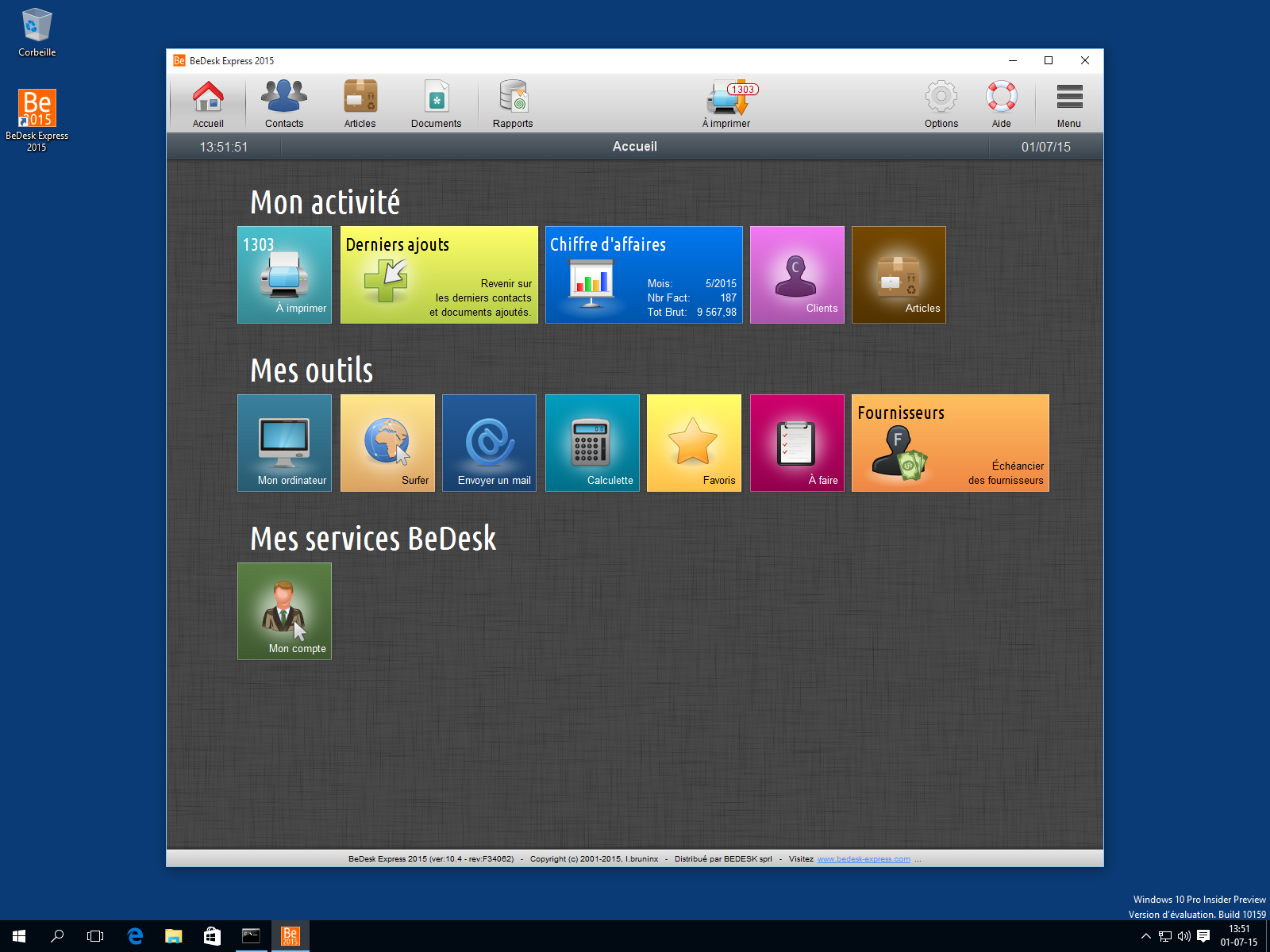The image size is (1270, 952).
Task: Open the Action Center notification icon
Action: 1203,936
